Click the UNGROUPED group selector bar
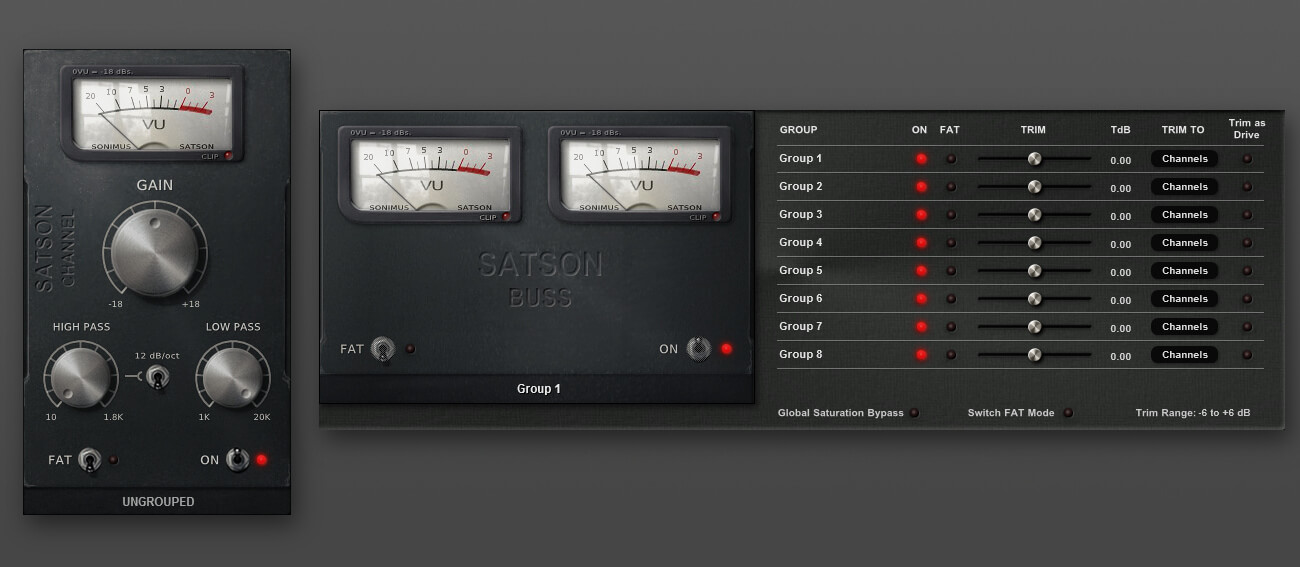 [x=157, y=501]
